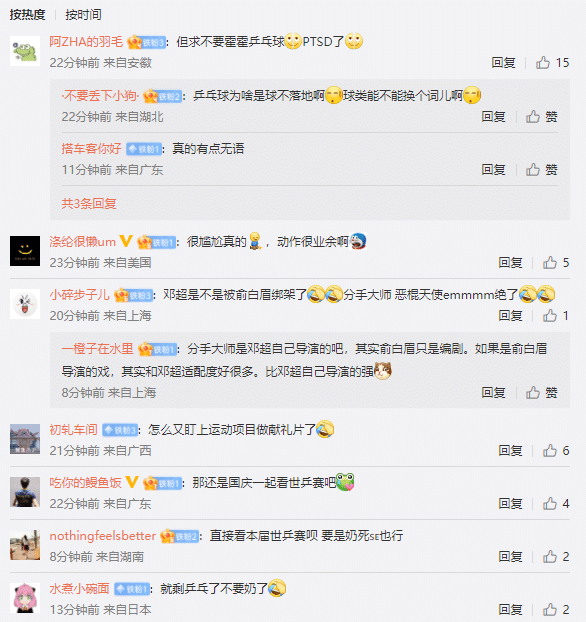586x622 pixels.
Task: Like the reply from 不要丢下小狗
Action: coord(542,117)
